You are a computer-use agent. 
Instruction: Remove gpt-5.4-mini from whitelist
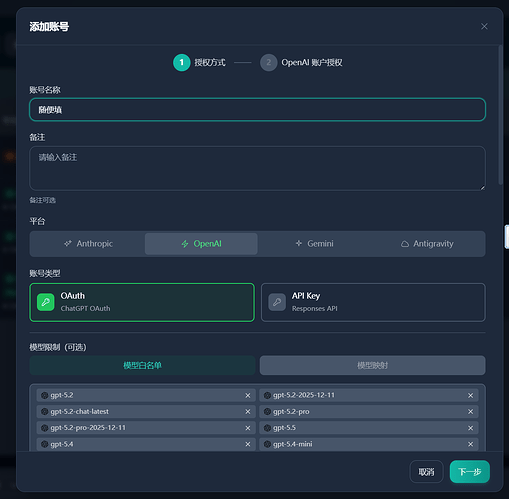470,444
